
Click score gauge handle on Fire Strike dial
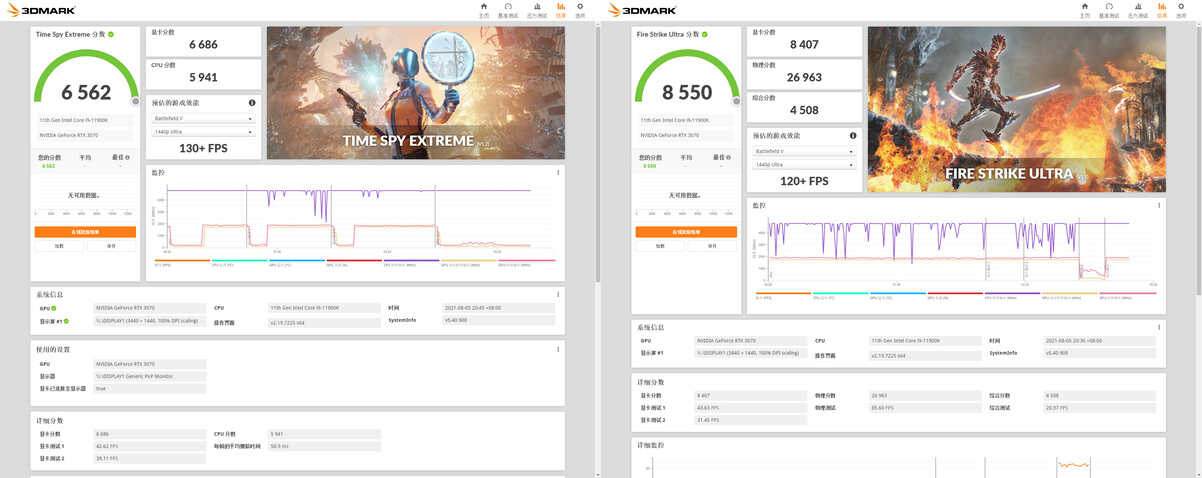pos(736,101)
